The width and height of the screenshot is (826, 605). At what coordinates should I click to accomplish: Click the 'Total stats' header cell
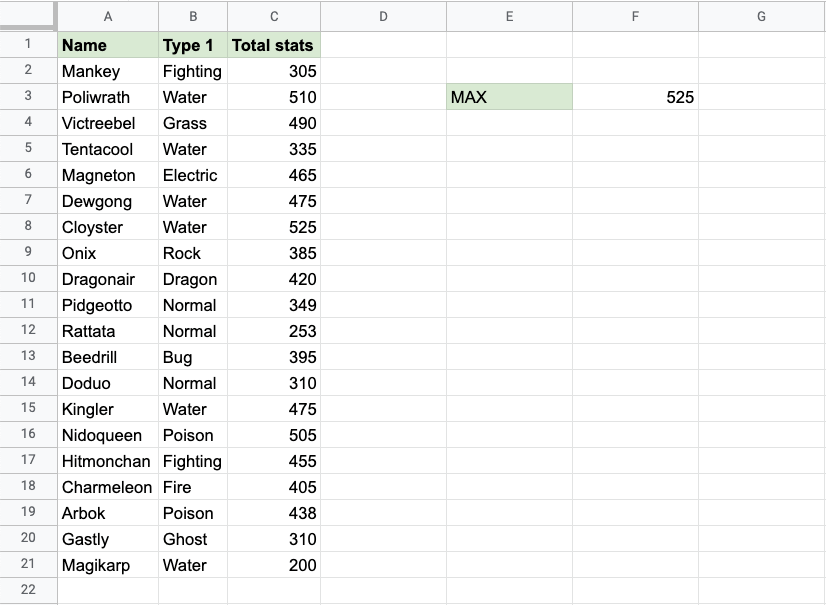[273, 45]
